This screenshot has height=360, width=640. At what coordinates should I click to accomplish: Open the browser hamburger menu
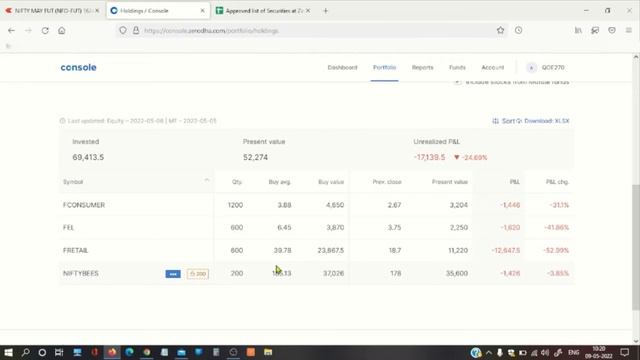click(629, 30)
